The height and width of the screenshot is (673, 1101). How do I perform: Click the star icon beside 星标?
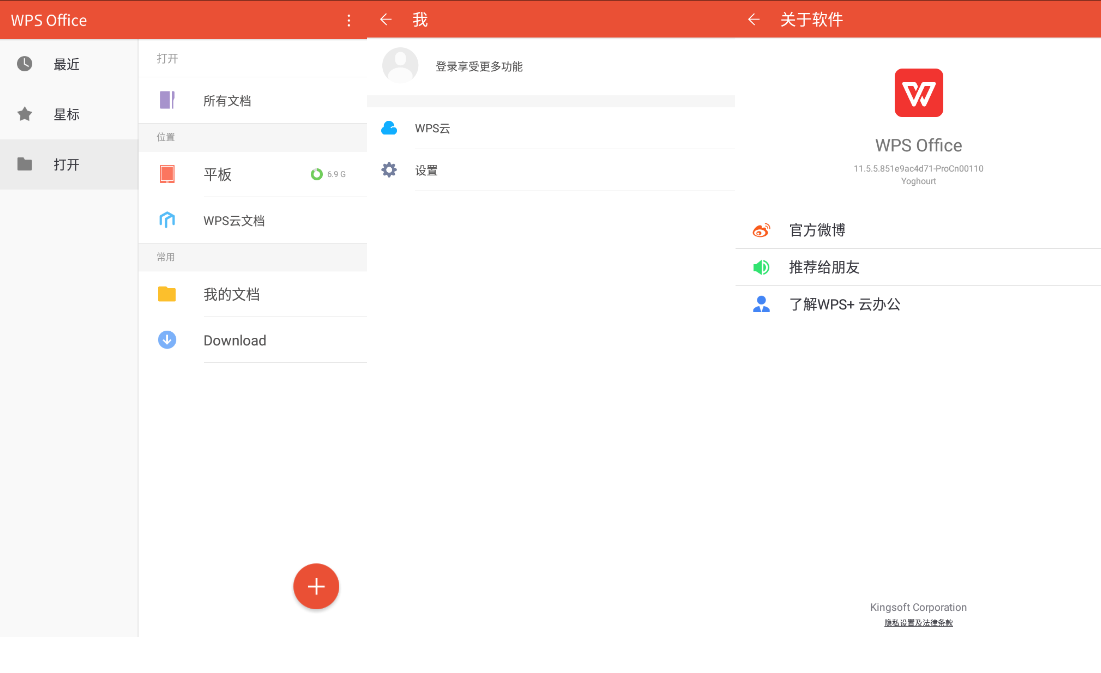click(23, 113)
